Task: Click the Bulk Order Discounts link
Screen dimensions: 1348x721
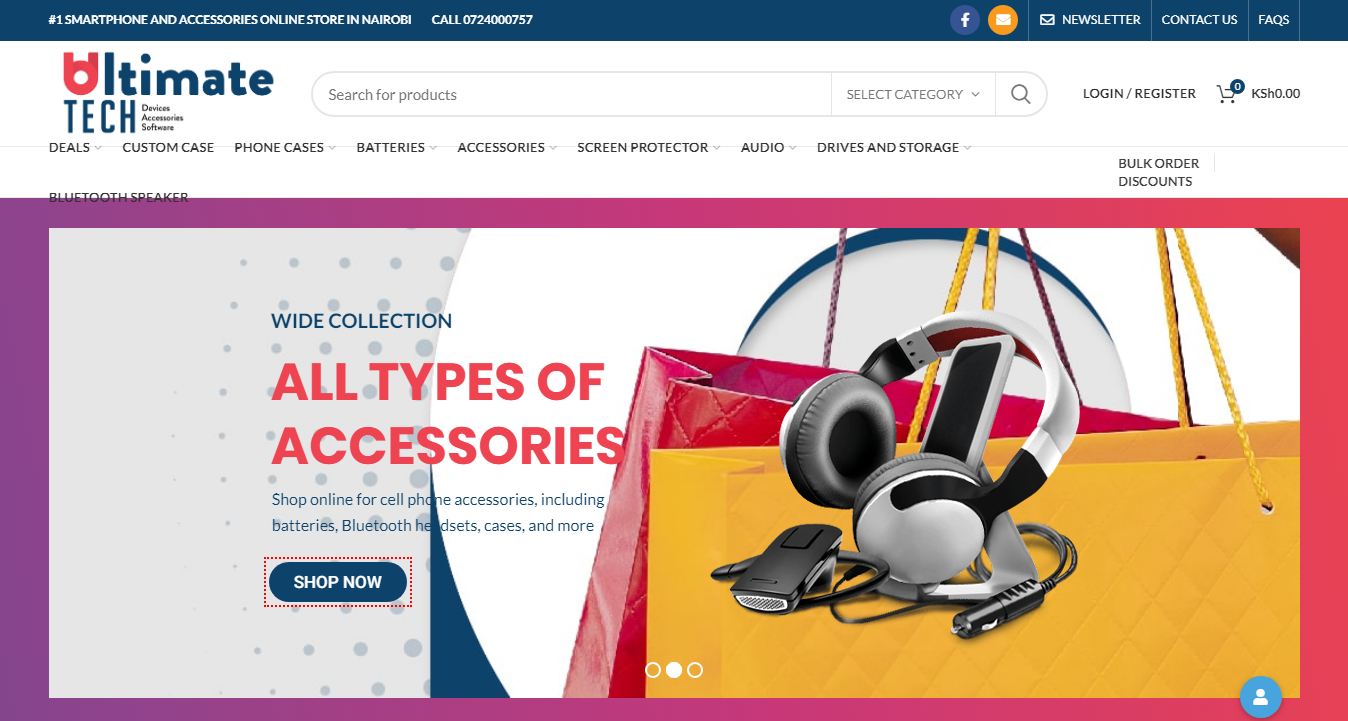Action: (1158, 172)
